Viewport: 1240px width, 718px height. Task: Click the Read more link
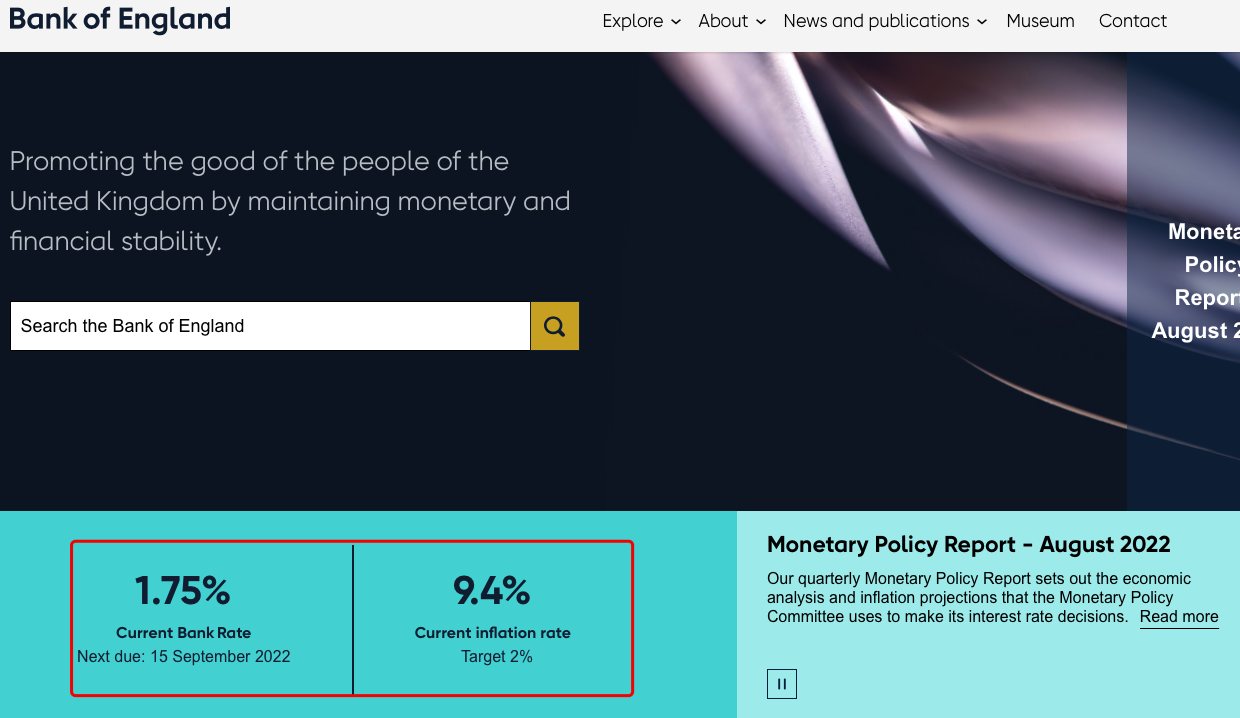pos(1179,617)
